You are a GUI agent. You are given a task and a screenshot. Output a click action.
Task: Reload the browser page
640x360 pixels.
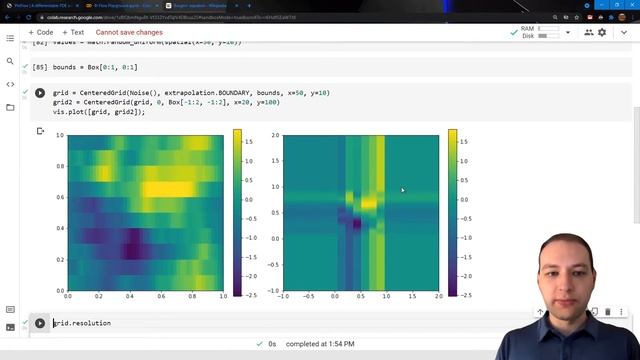pos(29,18)
